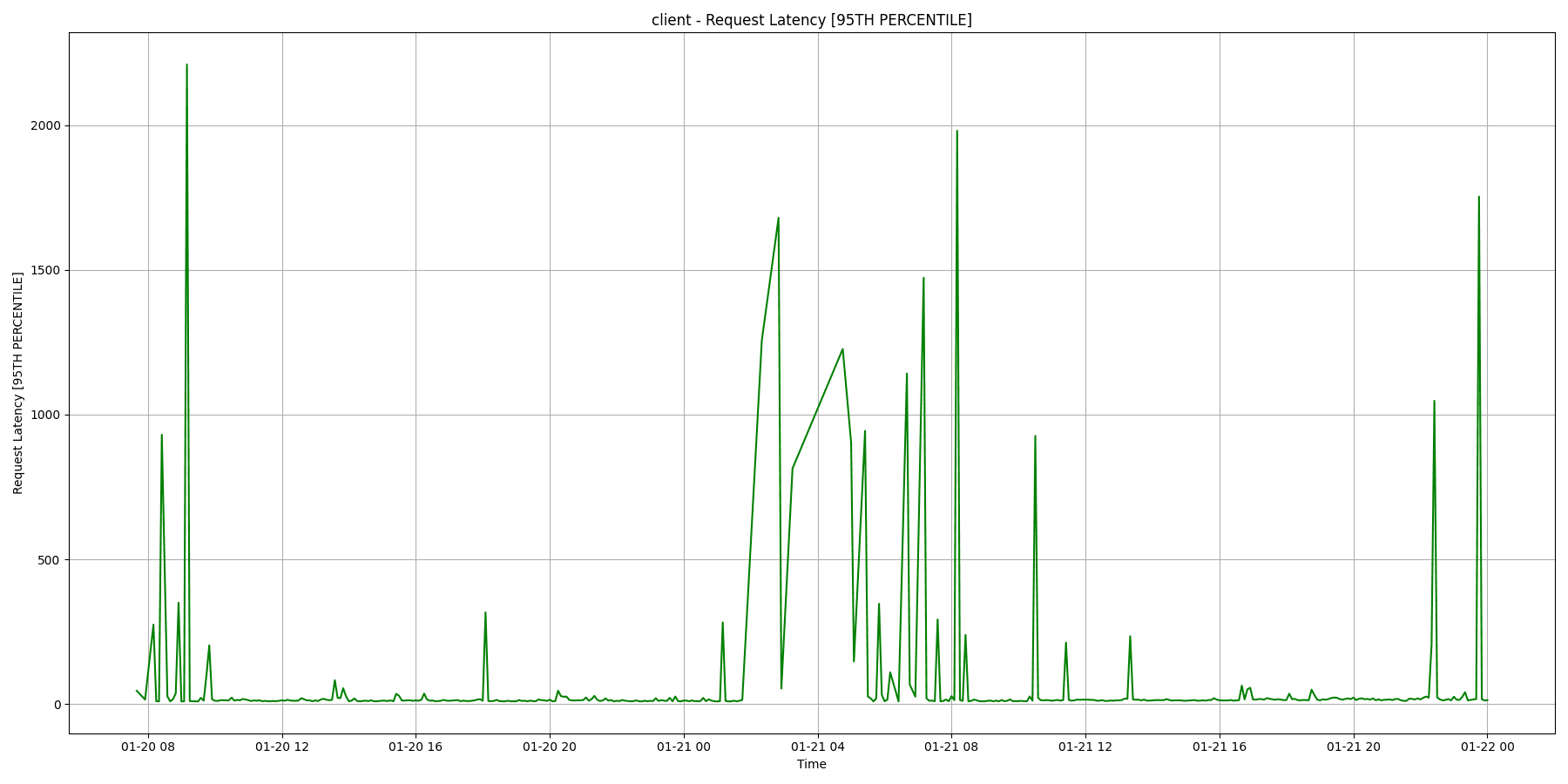Click the x-axis label 'Time'
Screen dimensions: 1568x784
(811, 765)
